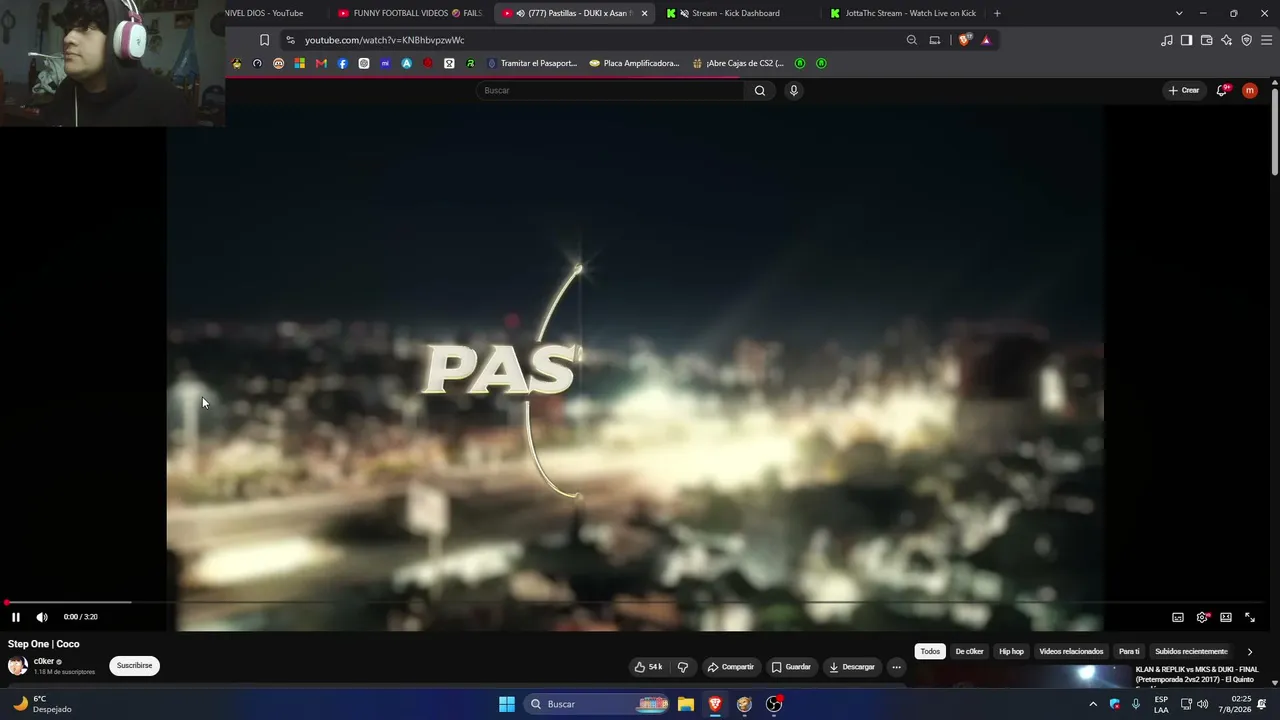This screenshot has height=720, width=1280.
Task: Open the Gmail bookmark icon
Action: pyautogui.click(x=321, y=63)
